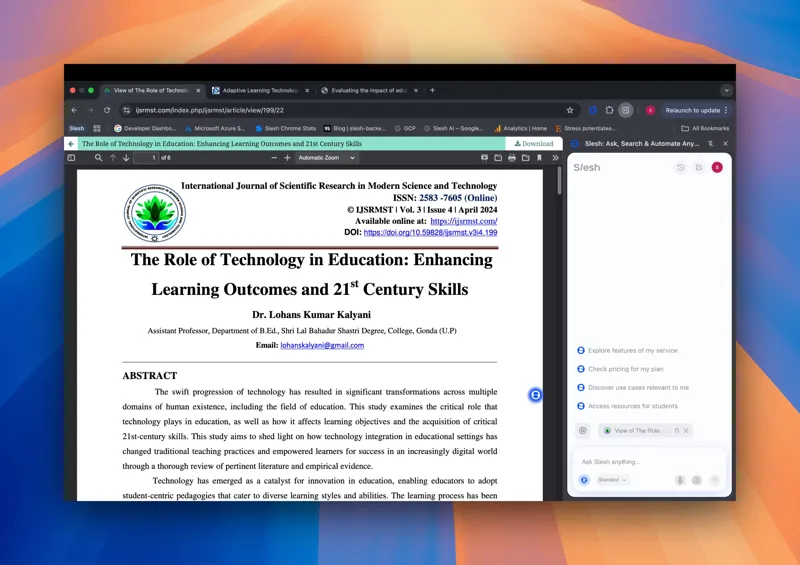Start voice input with microphone icon
The image size is (800, 565).
pos(680,480)
